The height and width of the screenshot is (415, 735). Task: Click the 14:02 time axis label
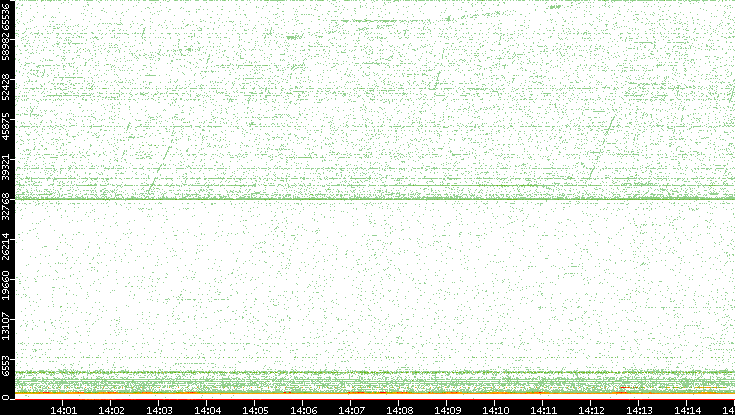(x=111, y=410)
